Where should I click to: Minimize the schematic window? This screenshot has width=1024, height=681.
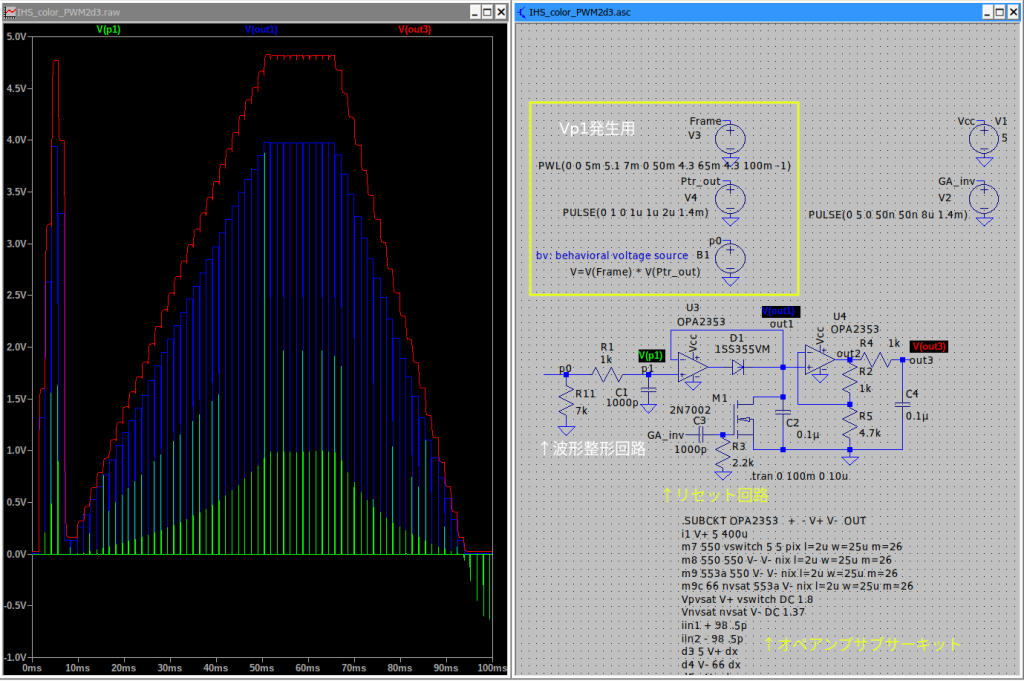987,12
